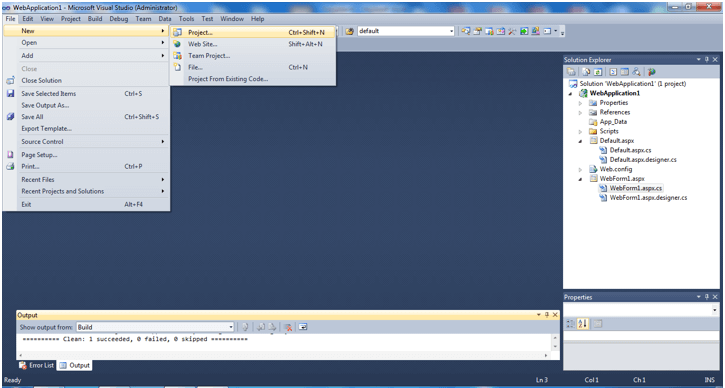The width and height of the screenshot is (725, 388).
Task: Choose Project... from the New submenu
Action: coord(252,32)
